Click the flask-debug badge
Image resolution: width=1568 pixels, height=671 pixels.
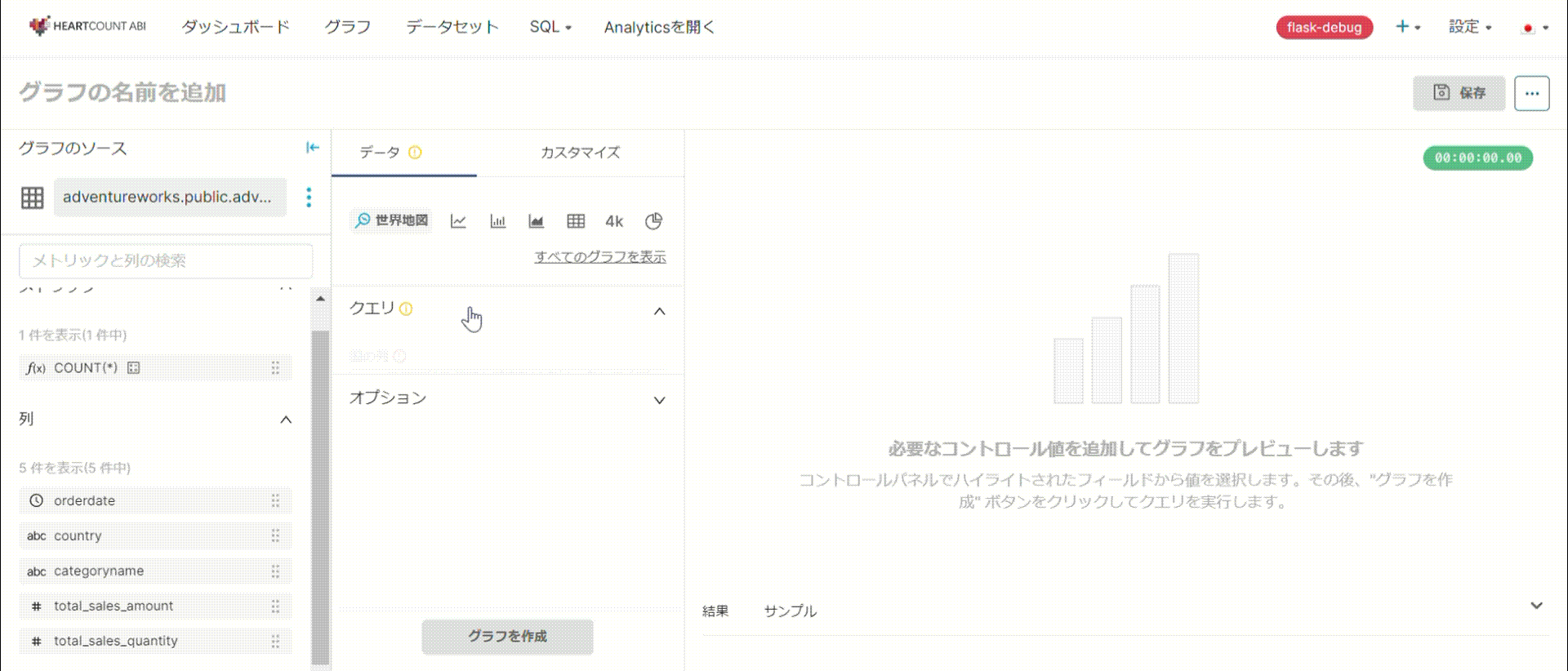click(1324, 28)
